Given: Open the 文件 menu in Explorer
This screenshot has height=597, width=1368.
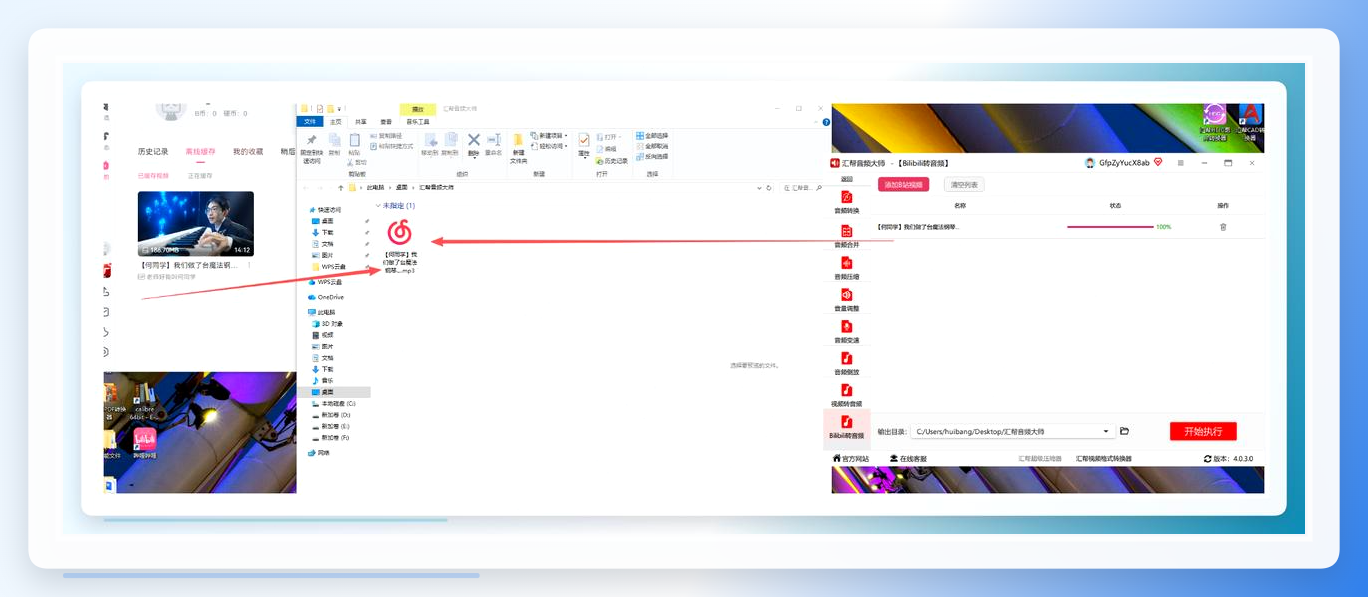Looking at the screenshot, I should 310,121.
